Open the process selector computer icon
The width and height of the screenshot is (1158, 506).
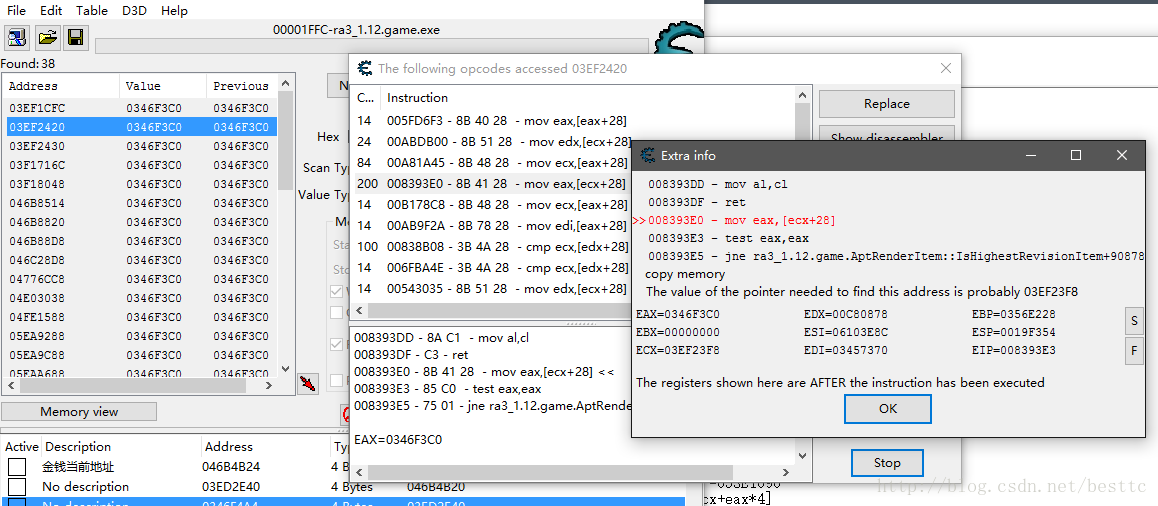(x=16, y=37)
